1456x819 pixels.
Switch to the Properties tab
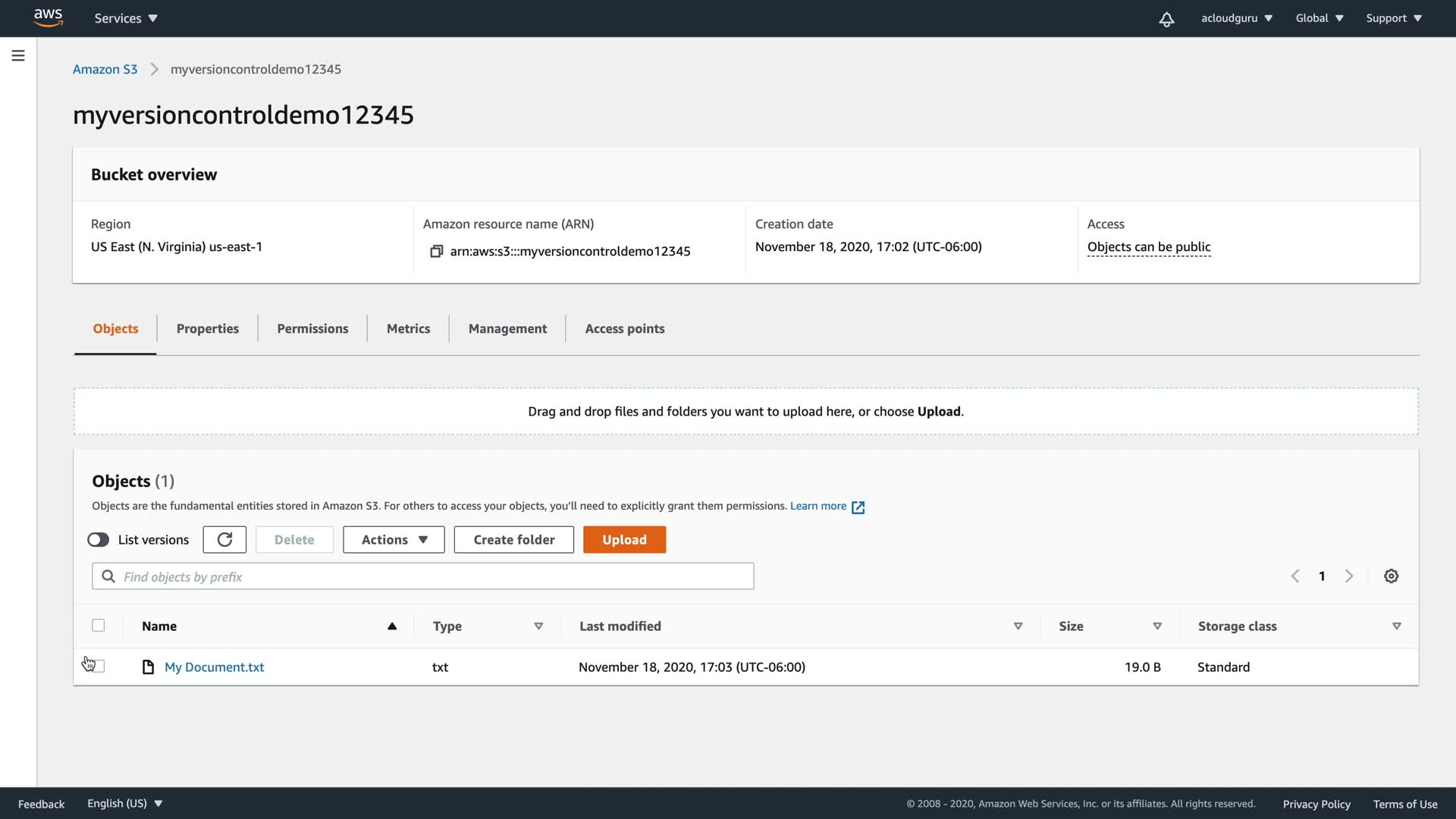[207, 328]
